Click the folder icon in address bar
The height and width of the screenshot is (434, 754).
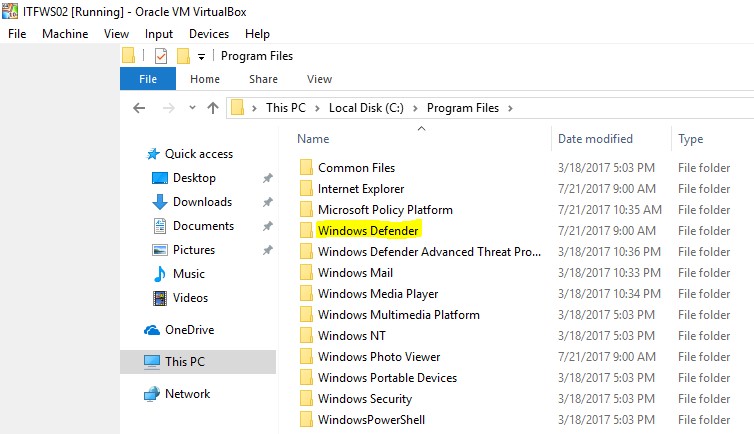click(238, 108)
